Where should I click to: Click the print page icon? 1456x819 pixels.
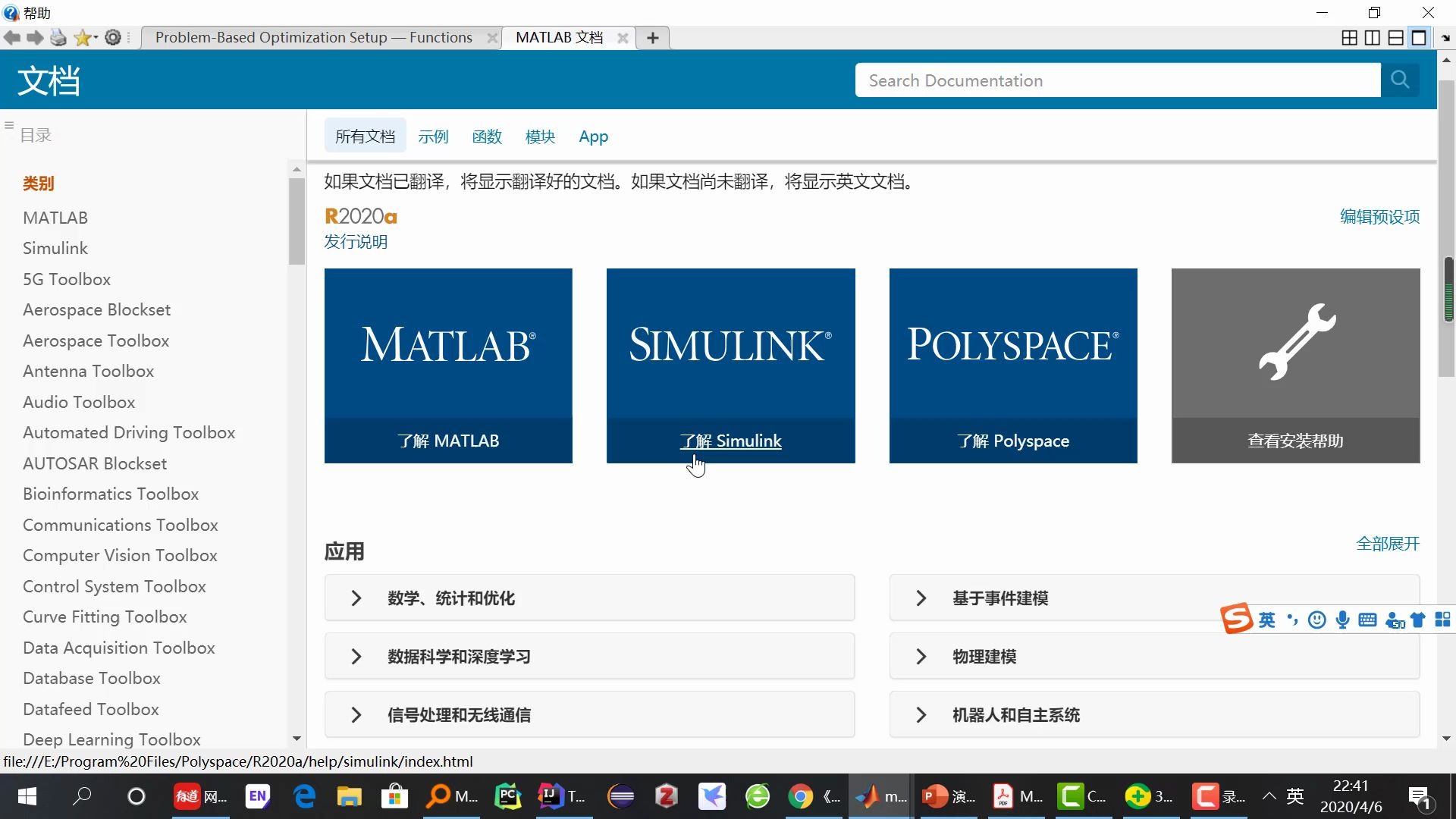pos(58,37)
